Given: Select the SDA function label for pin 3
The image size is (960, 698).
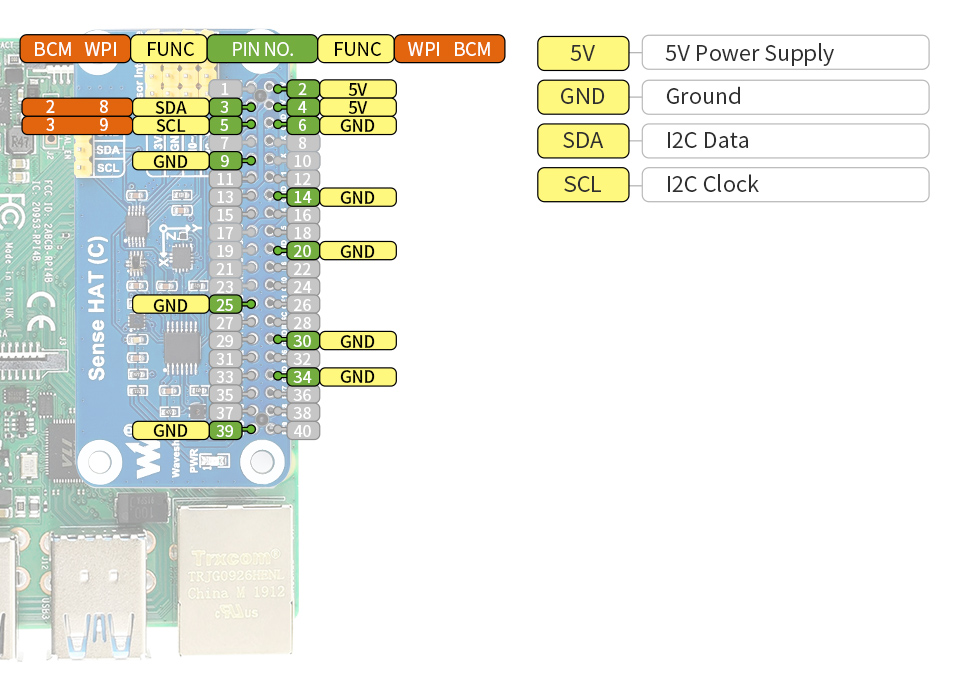Looking at the screenshot, I should (171, 107).
